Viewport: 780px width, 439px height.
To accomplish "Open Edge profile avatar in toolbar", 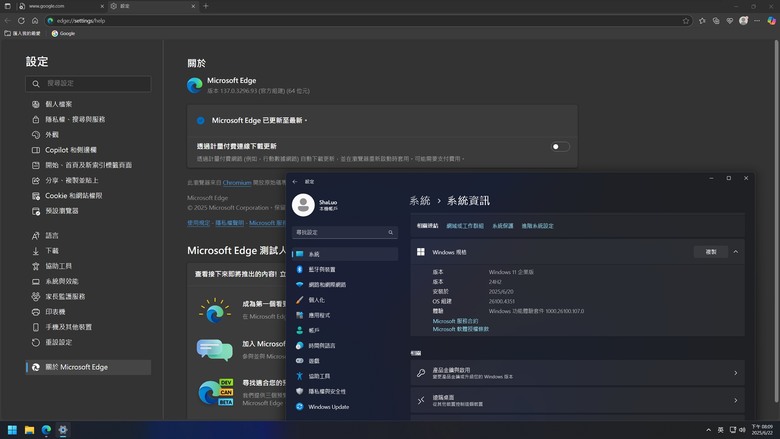I will coord(744,21).
